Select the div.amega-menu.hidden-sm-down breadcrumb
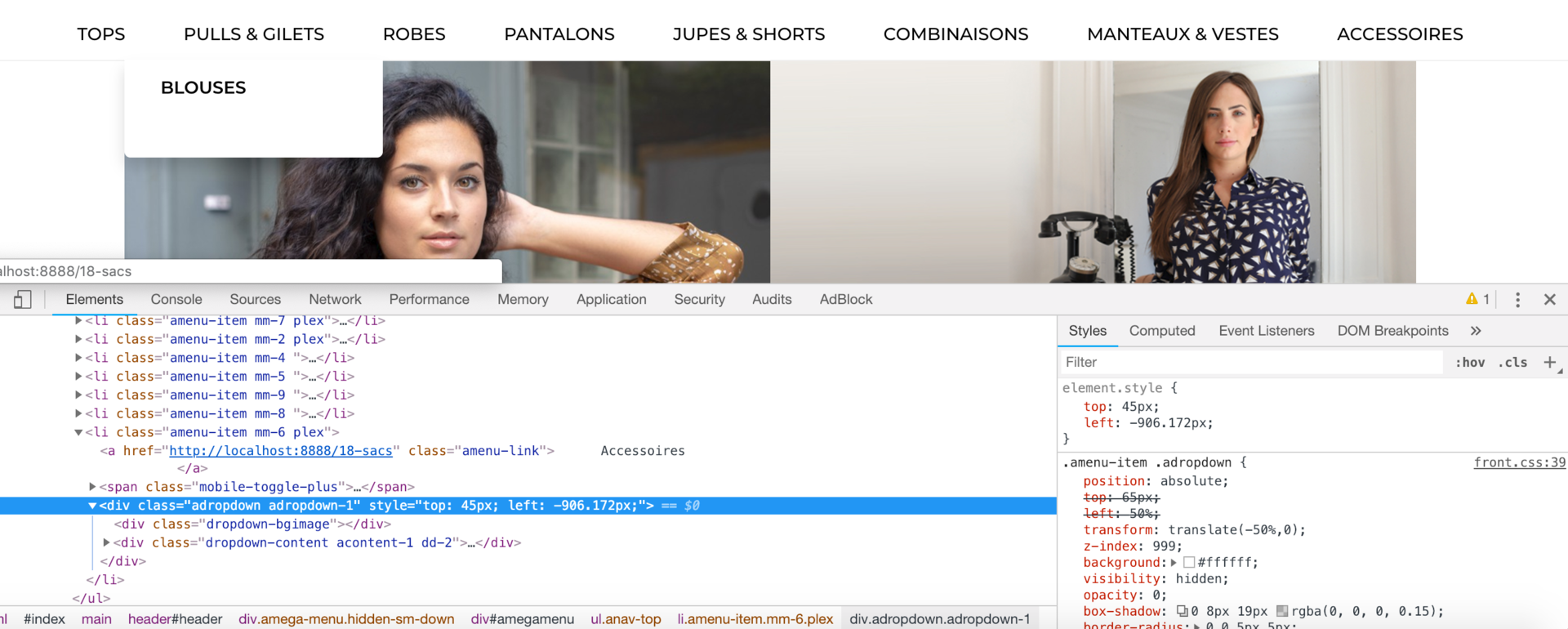1568x629 pixels. coord(346,619)
